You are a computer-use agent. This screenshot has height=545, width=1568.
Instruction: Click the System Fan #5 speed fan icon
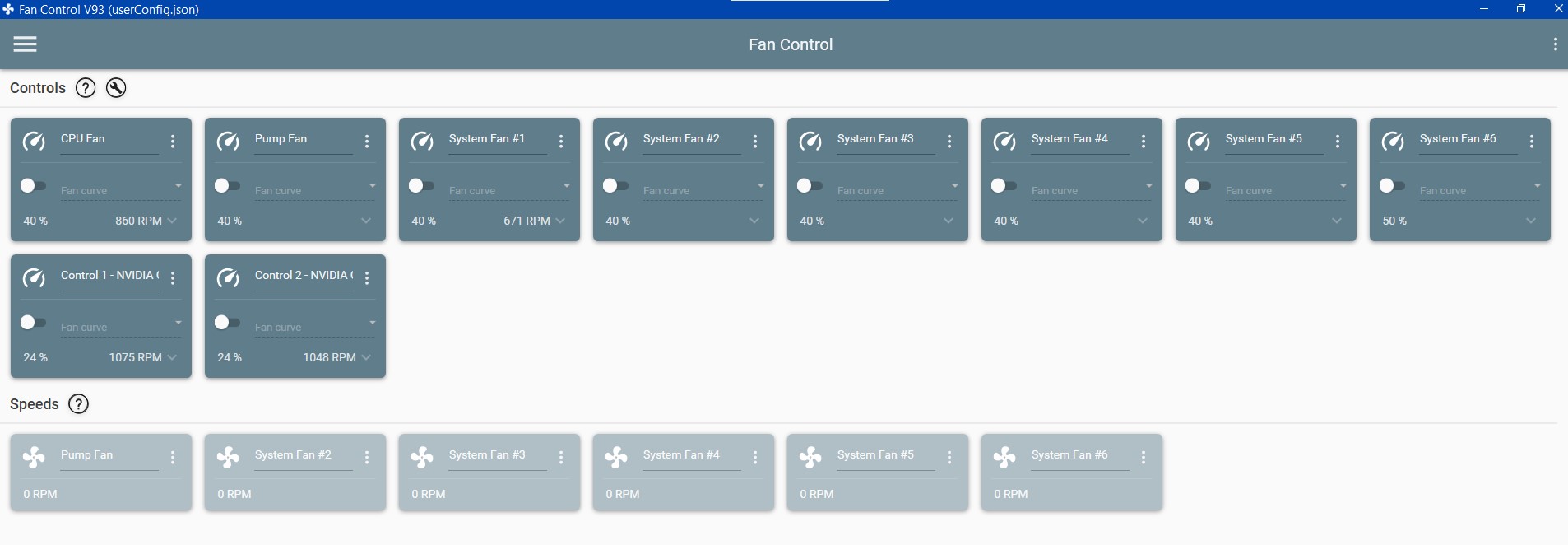[x=810, y=457]
